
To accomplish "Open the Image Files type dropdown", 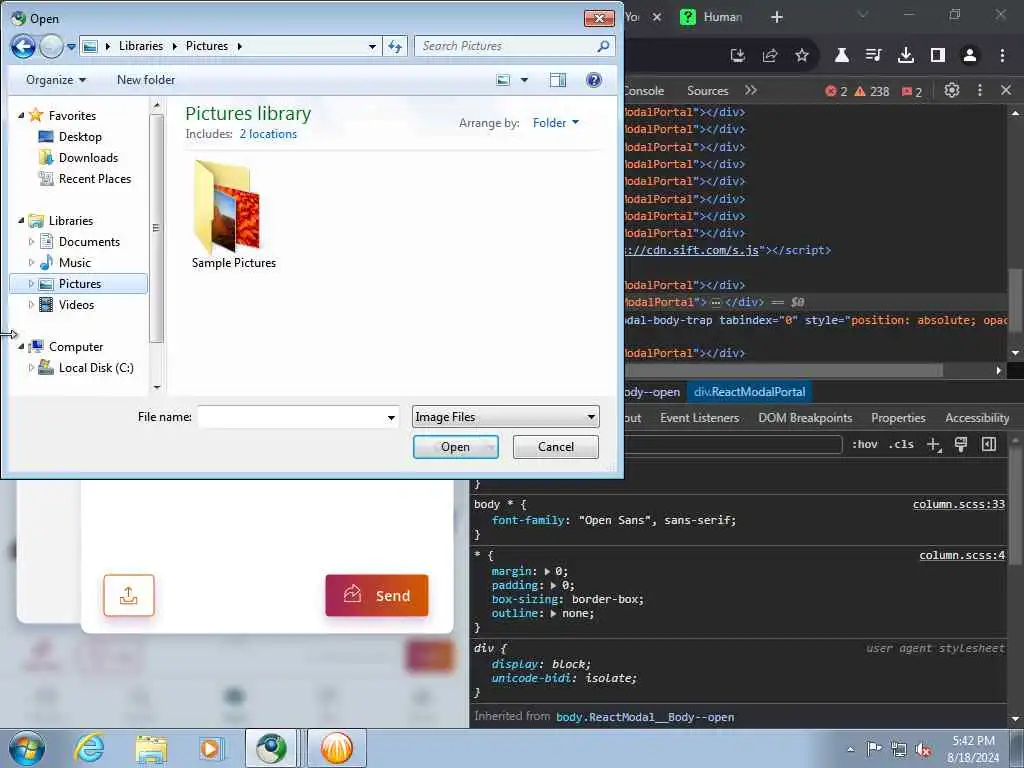I will 505,417.
